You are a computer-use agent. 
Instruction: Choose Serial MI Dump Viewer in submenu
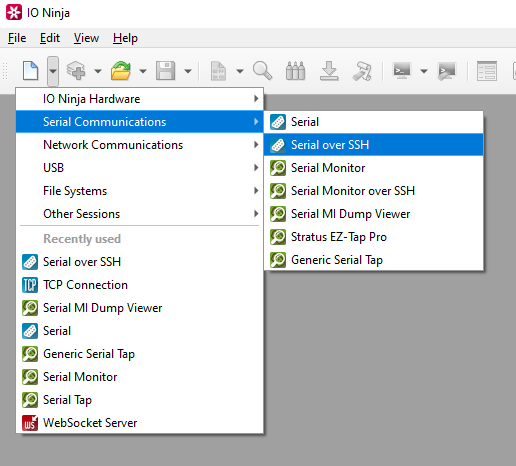point(374,214)
